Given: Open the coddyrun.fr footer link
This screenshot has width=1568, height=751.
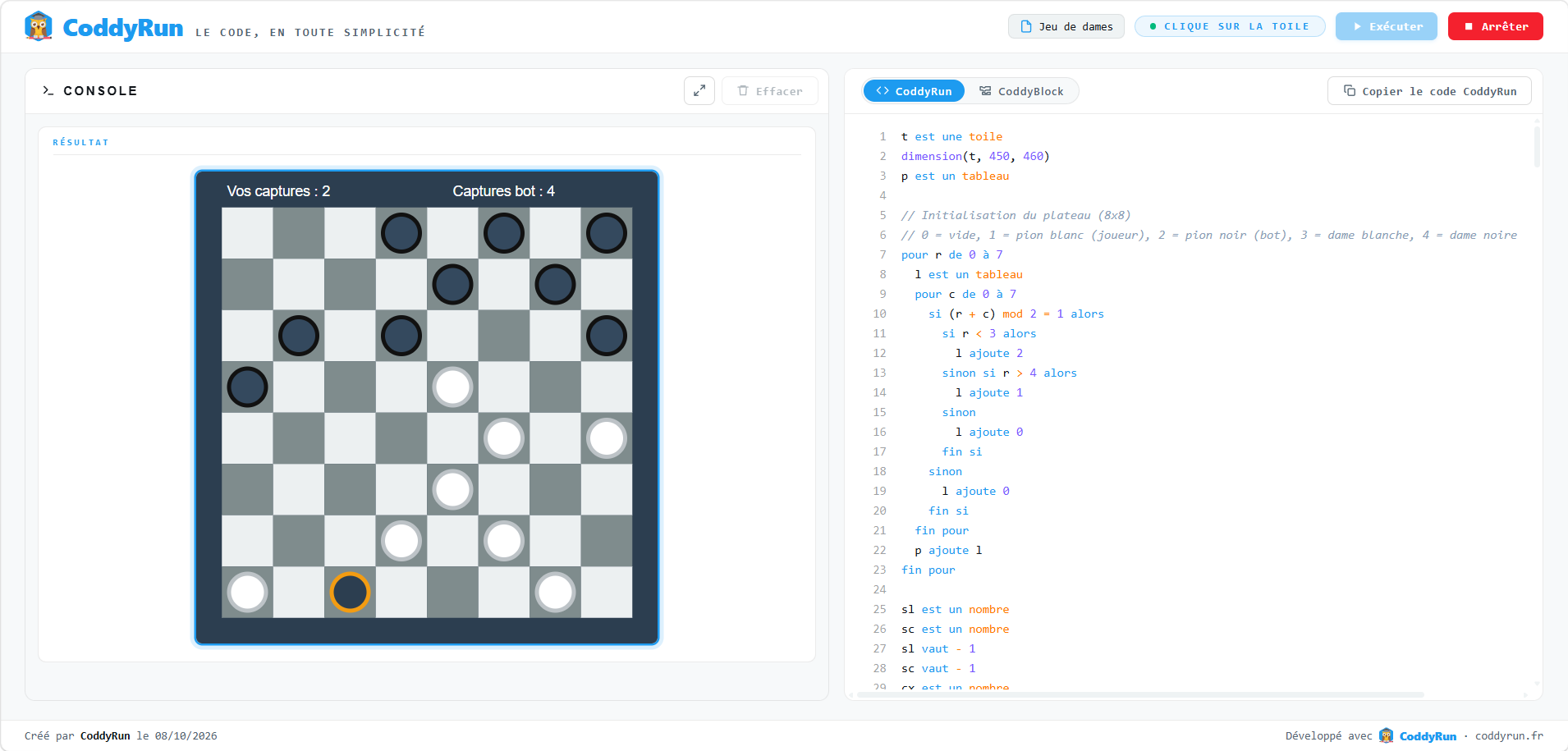Looking at the screenshot, I should tap(1509, 736).
